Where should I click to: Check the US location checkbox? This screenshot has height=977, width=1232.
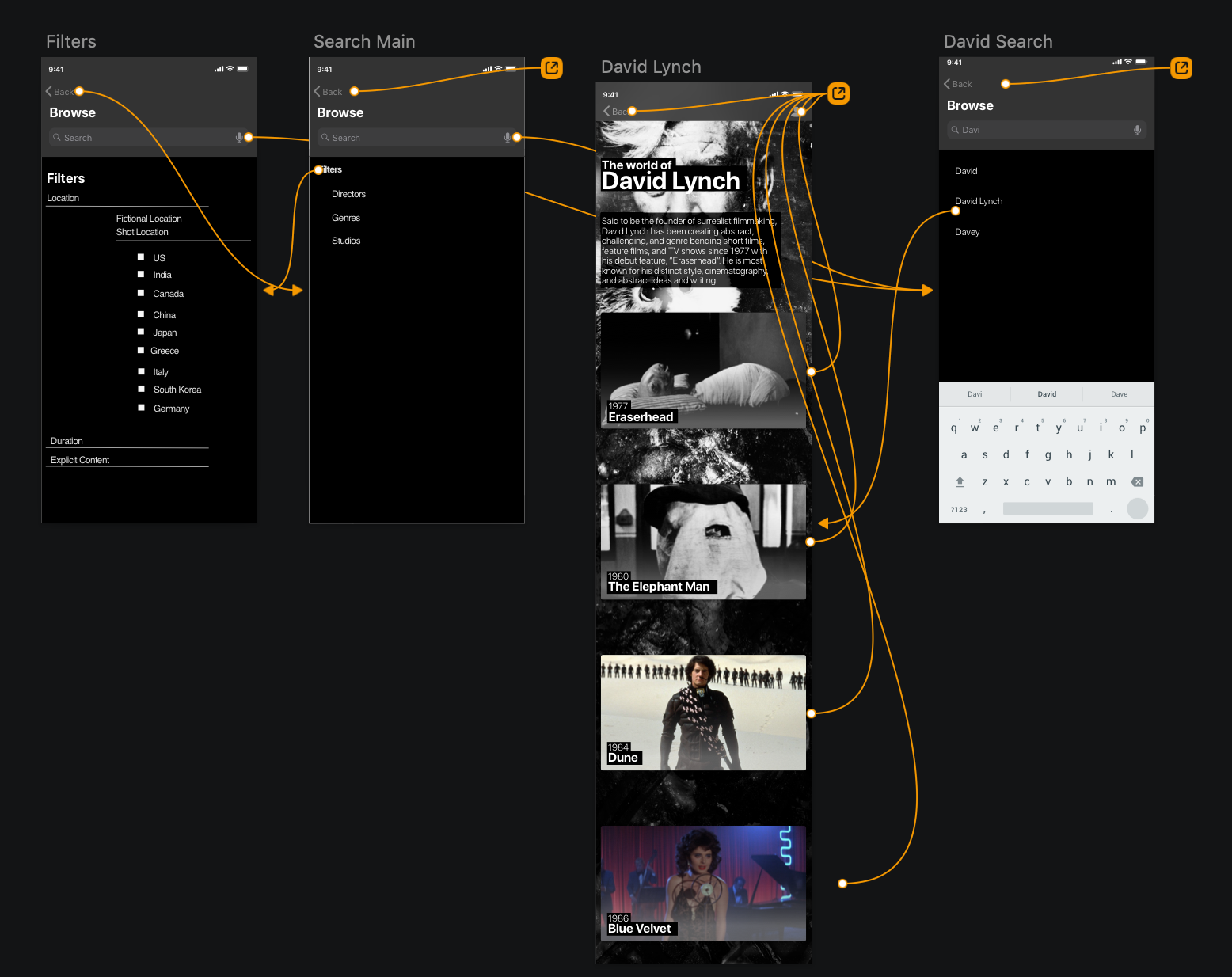[141, 257]
